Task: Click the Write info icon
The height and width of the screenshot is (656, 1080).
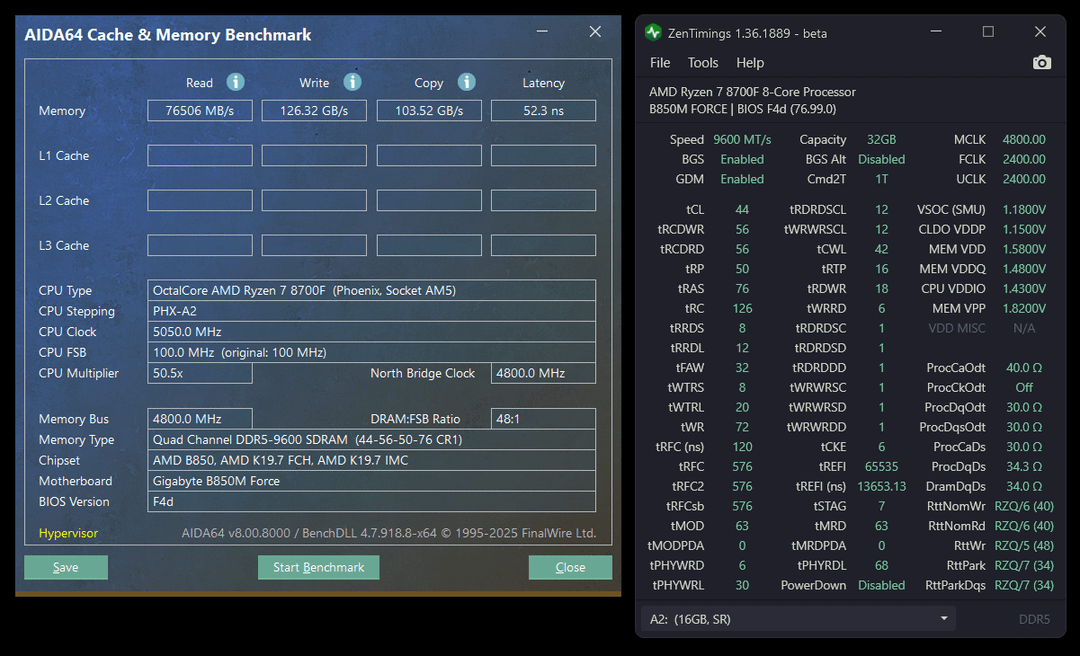Action: coord(352,82)
